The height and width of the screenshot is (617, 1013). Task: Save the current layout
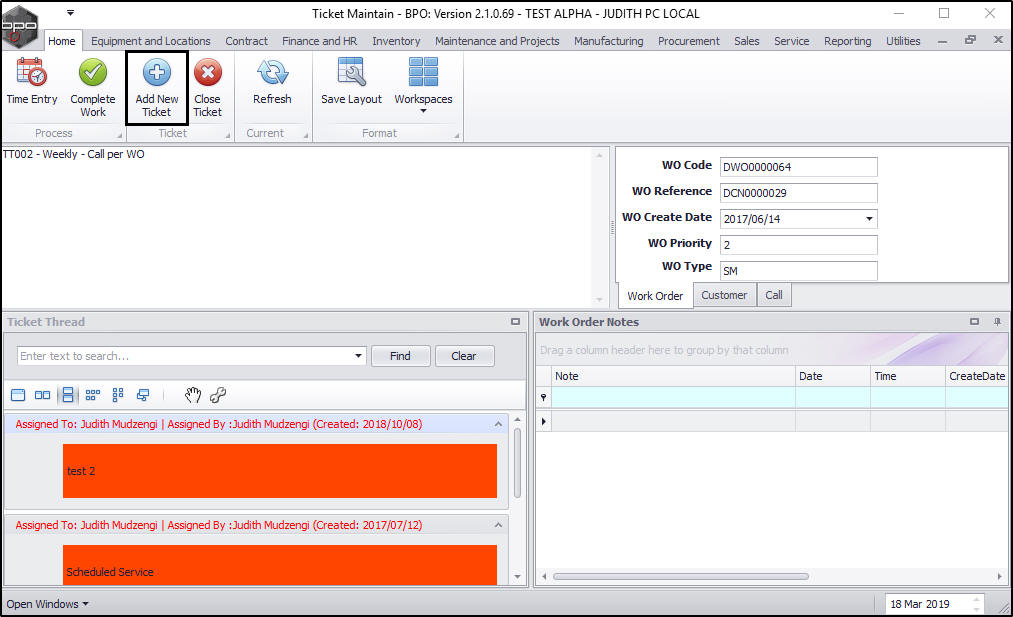point(351,82)
